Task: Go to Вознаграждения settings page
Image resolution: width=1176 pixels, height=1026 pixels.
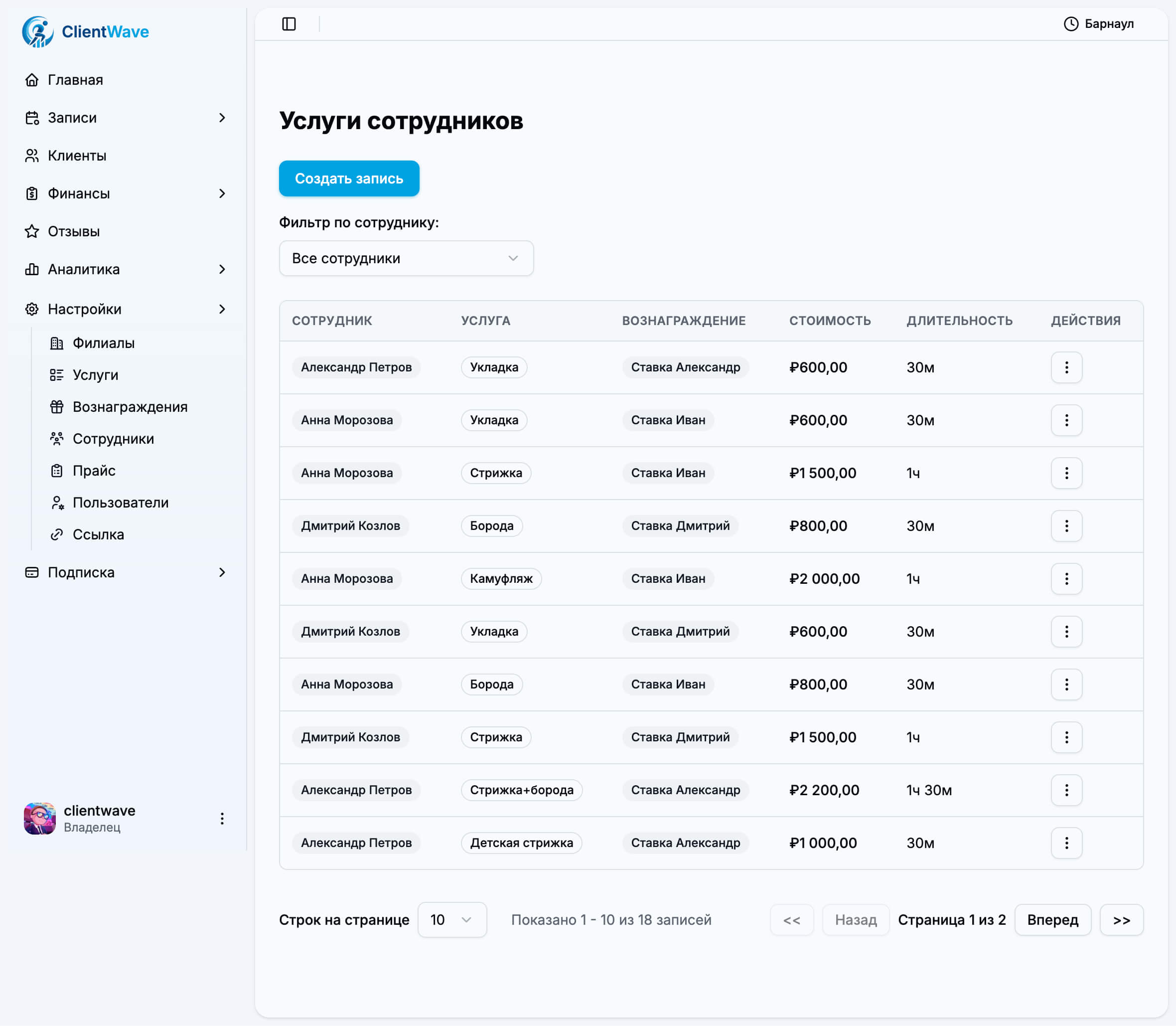Action: click(x=130, y=407)
